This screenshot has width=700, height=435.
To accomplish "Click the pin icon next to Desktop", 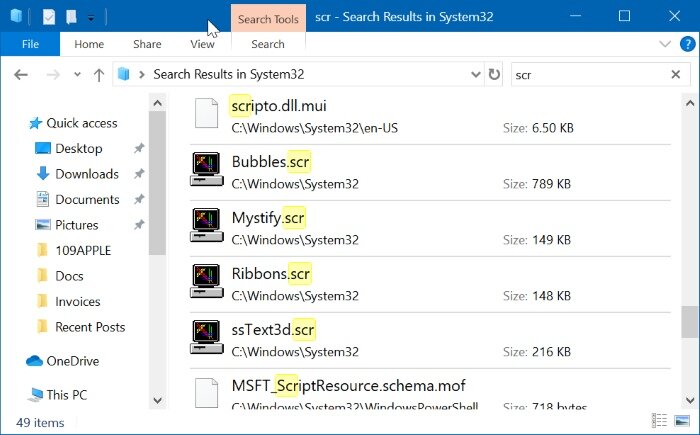I will pos(139,148).
